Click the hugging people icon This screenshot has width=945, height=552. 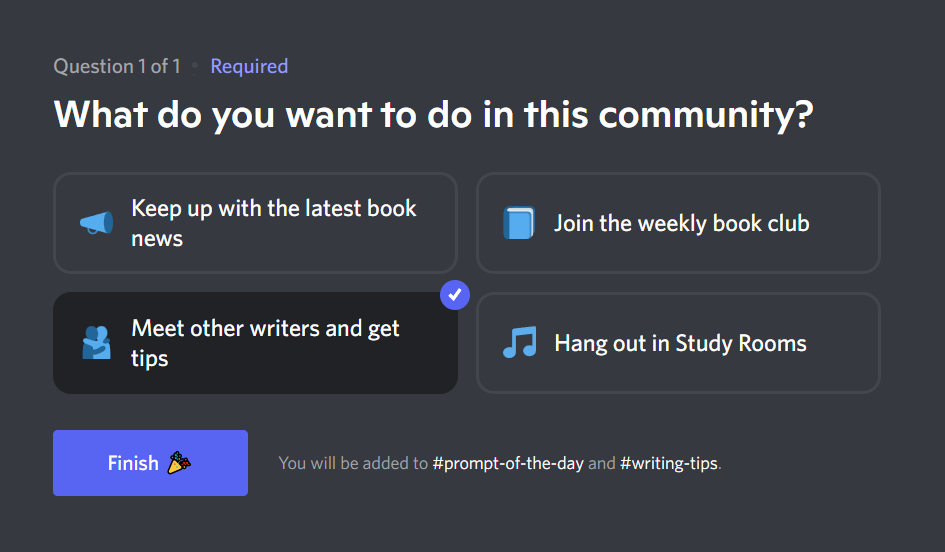96,343
